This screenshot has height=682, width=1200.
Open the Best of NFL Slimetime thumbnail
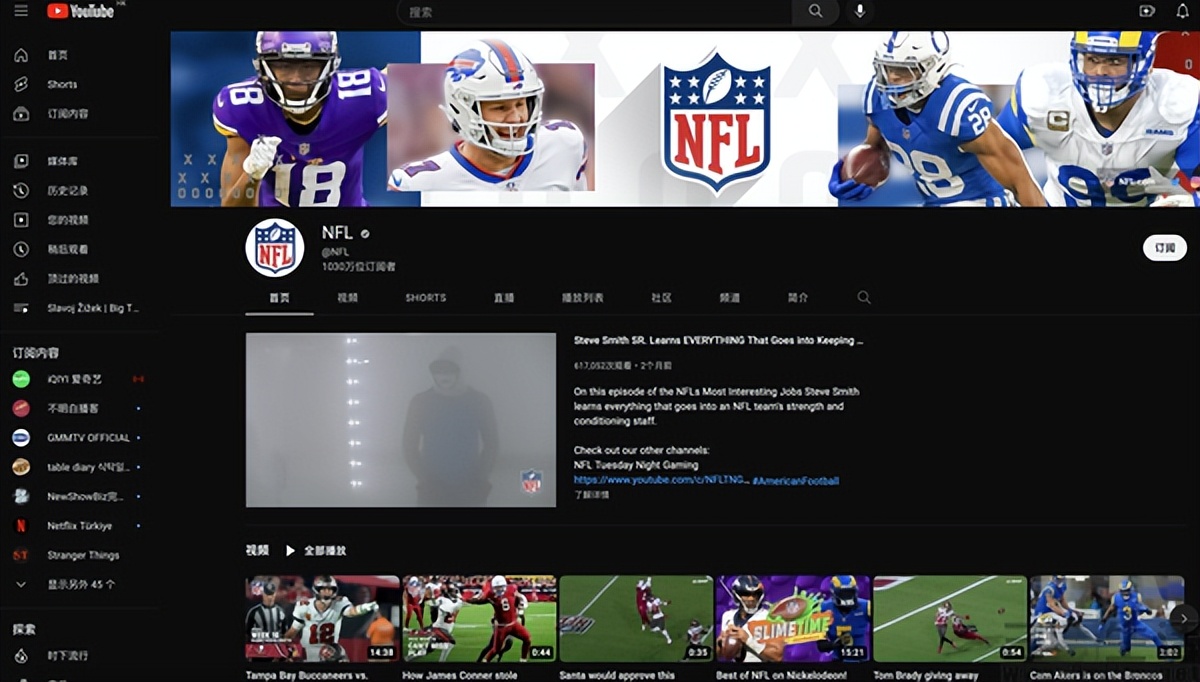coord(793,618)
